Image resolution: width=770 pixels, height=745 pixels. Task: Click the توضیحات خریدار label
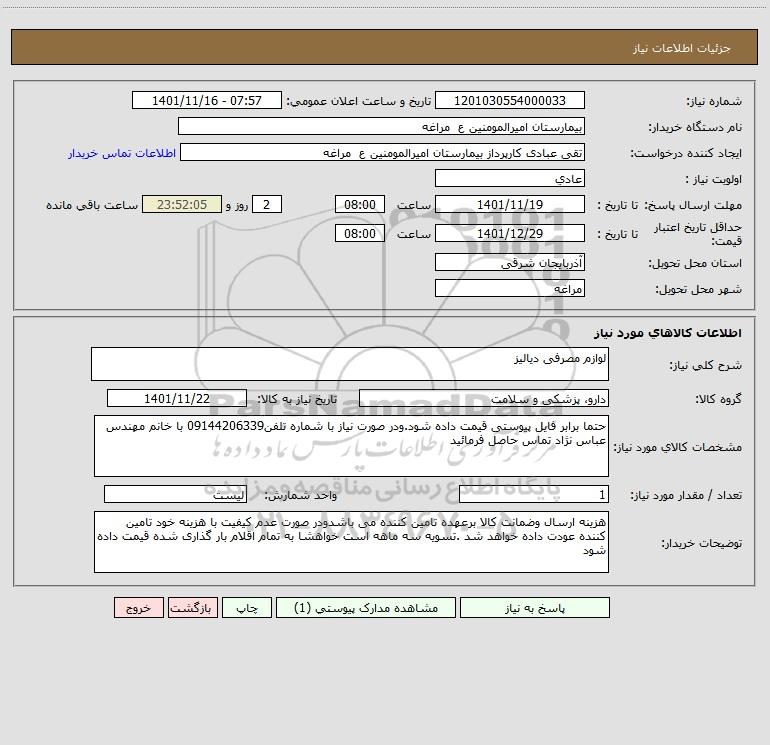pos(701,543)
